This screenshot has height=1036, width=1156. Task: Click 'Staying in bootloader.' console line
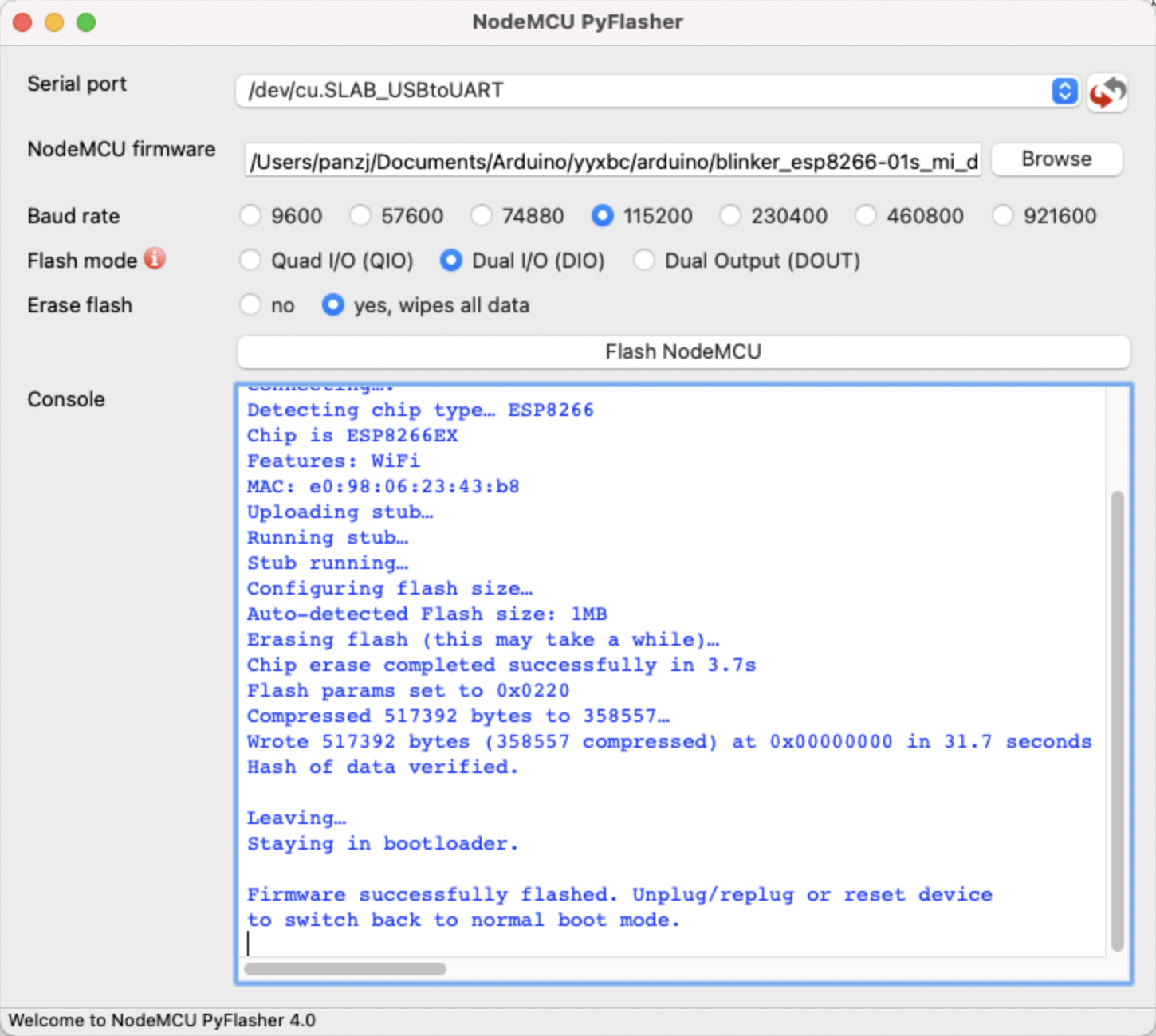(x=383, y=843)
